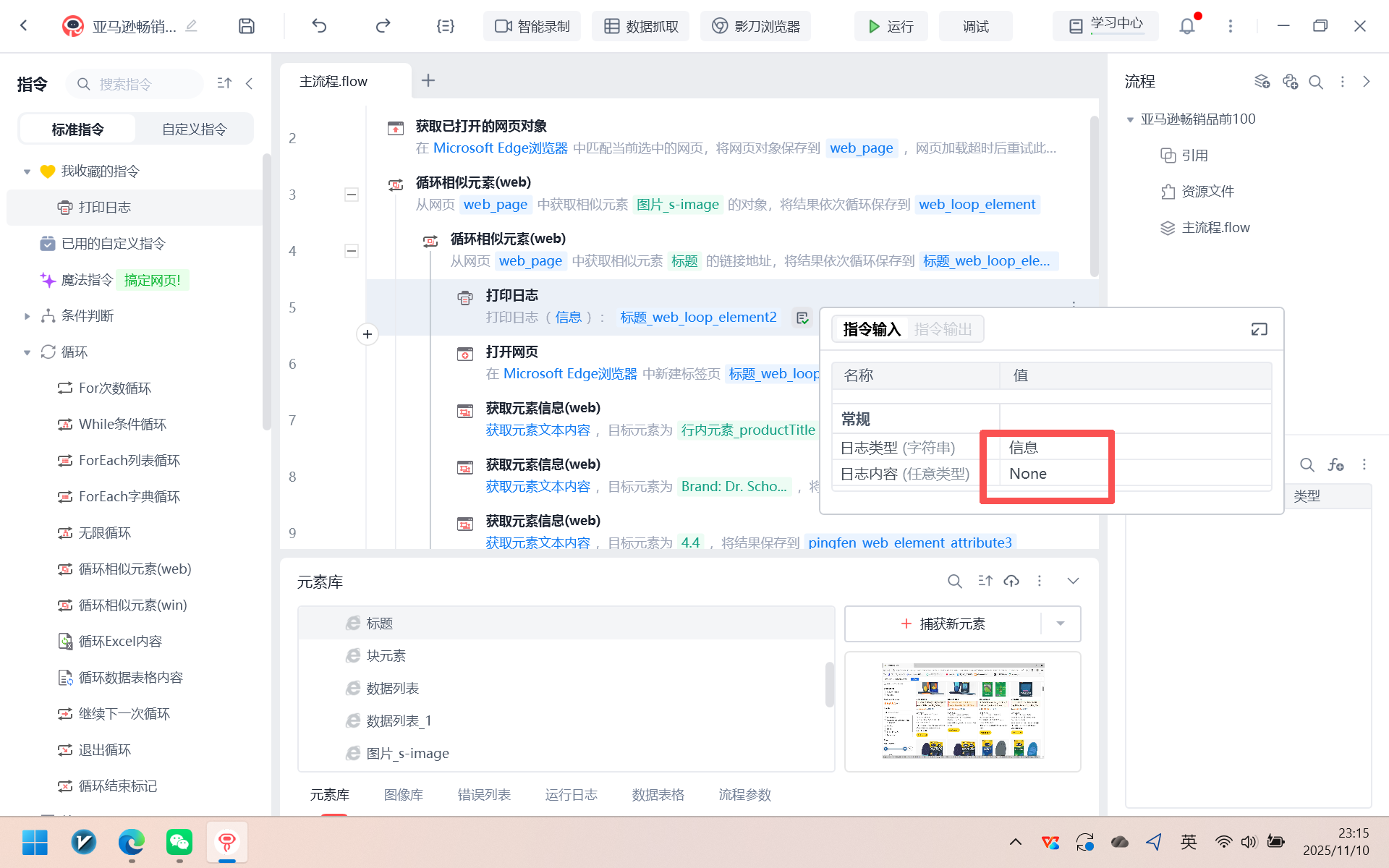The image size is (1389, 868).
Task: Collapse the 指令 panel with left chevron
Action: pos(250,83)
